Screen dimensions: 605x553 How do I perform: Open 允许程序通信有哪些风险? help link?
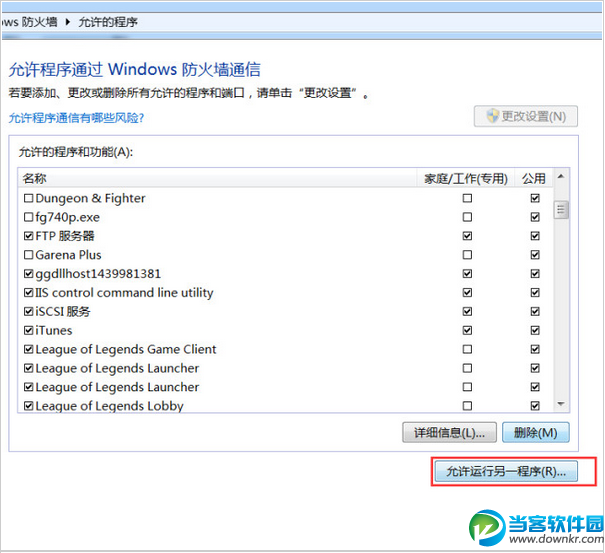coord(76,118)
